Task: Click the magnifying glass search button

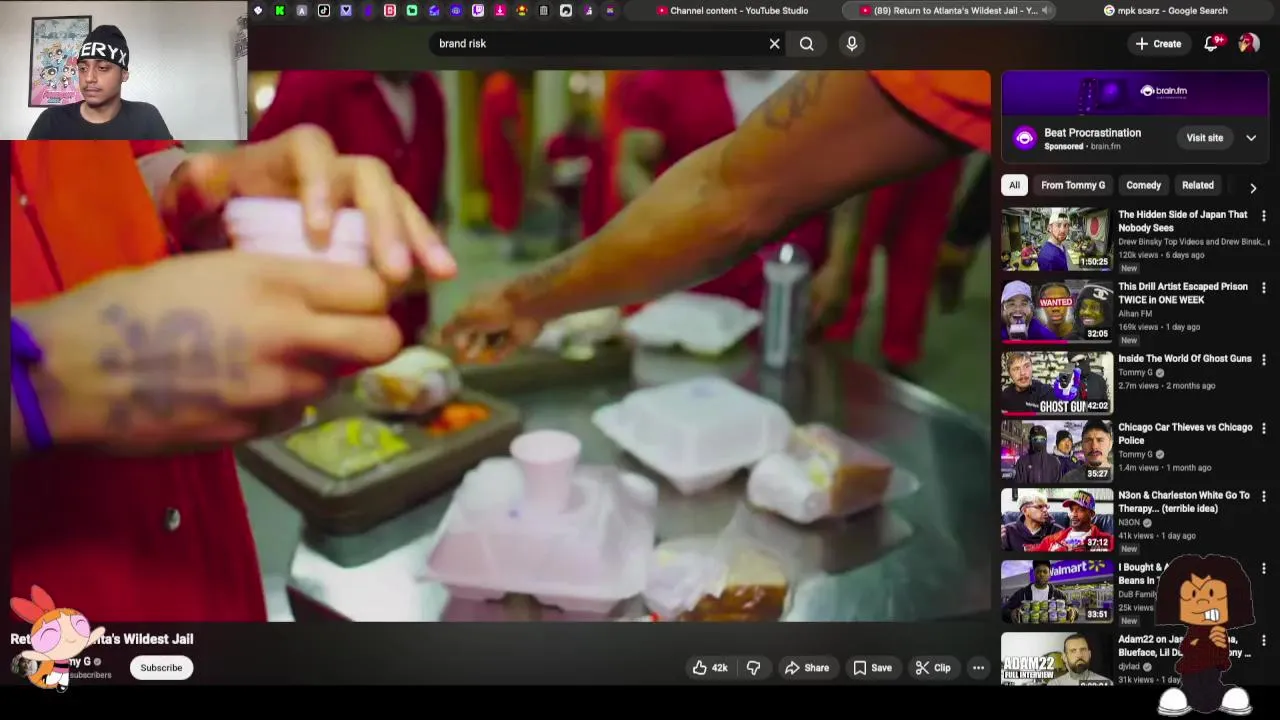Action: 807,44
